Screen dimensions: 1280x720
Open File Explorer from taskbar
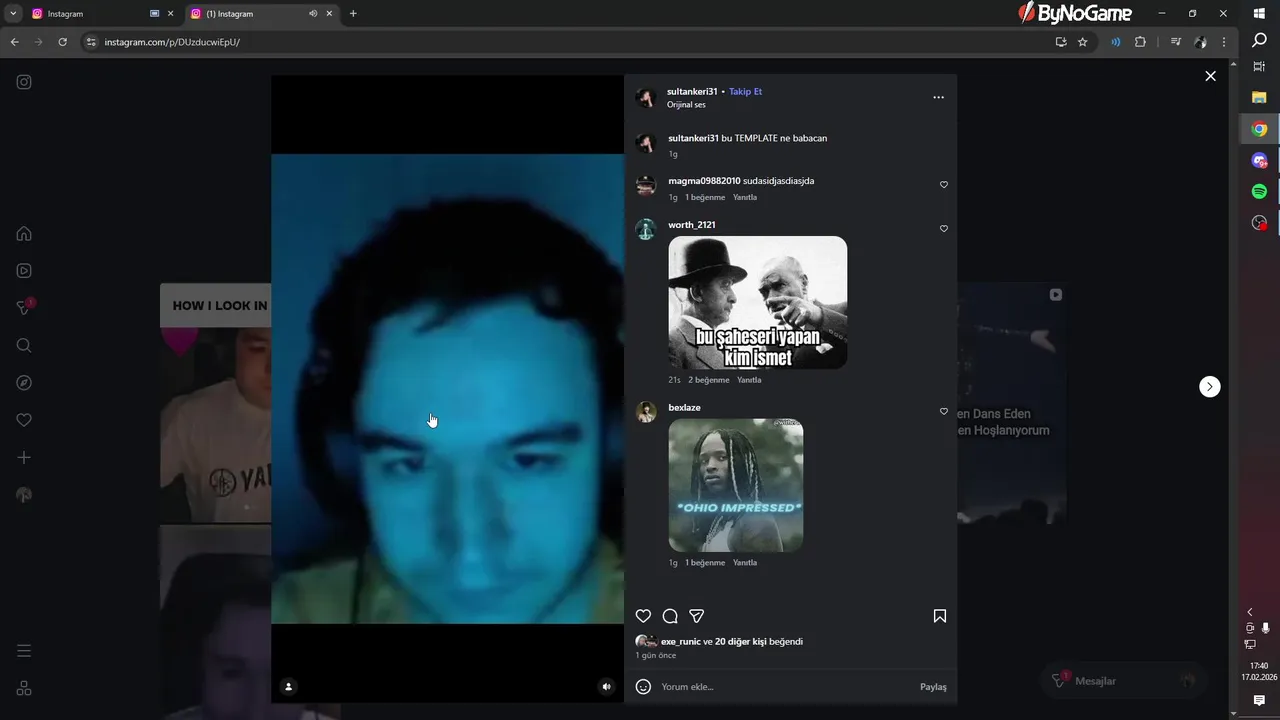pyautogui.click(x=1259, y=97)
